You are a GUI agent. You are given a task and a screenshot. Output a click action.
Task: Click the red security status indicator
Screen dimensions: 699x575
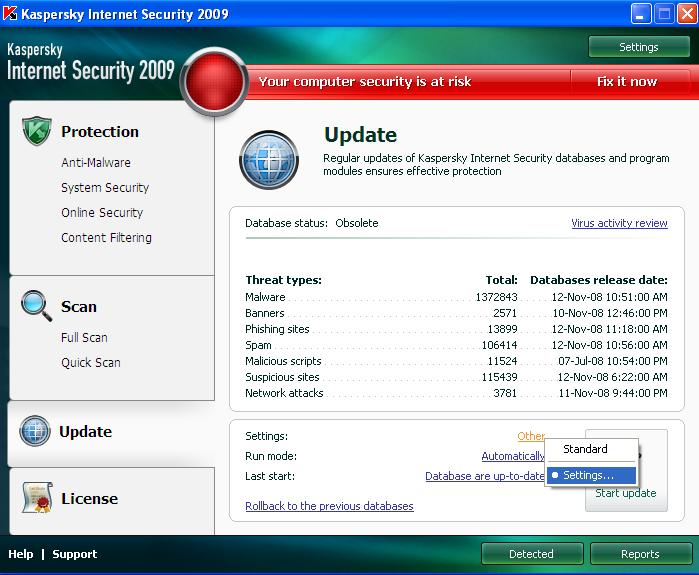coord(214,82)
